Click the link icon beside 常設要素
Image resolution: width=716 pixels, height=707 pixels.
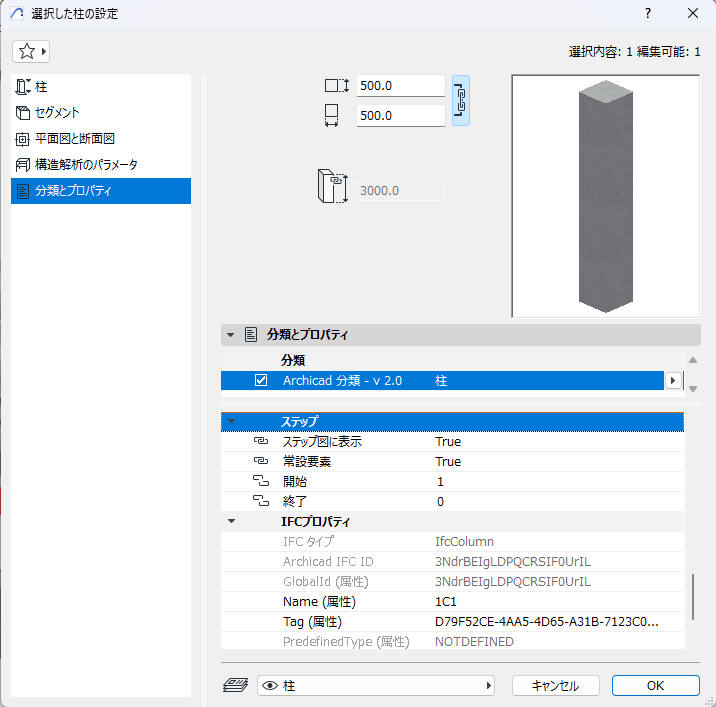pyautogui.click(x=261, y=461)
